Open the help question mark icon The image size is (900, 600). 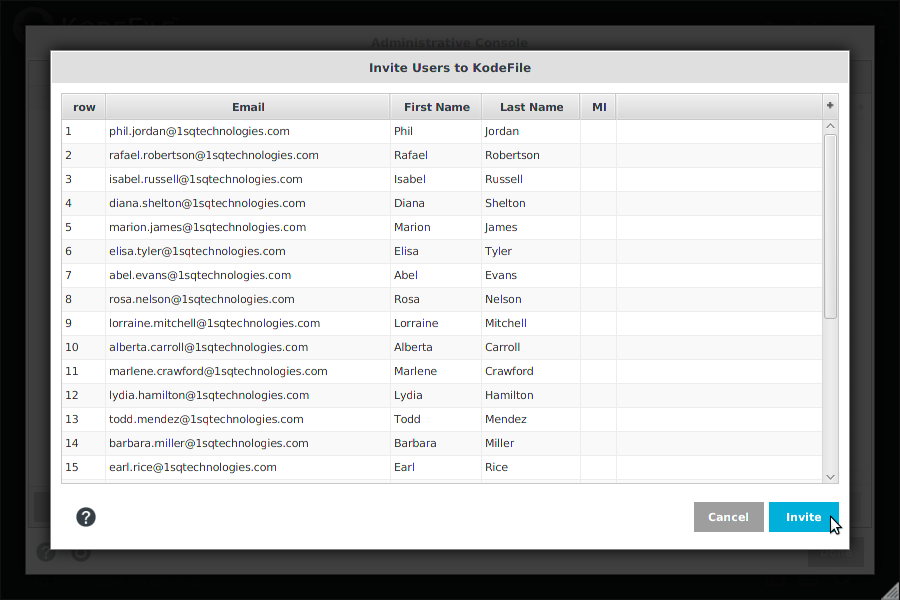coord(86,517)
